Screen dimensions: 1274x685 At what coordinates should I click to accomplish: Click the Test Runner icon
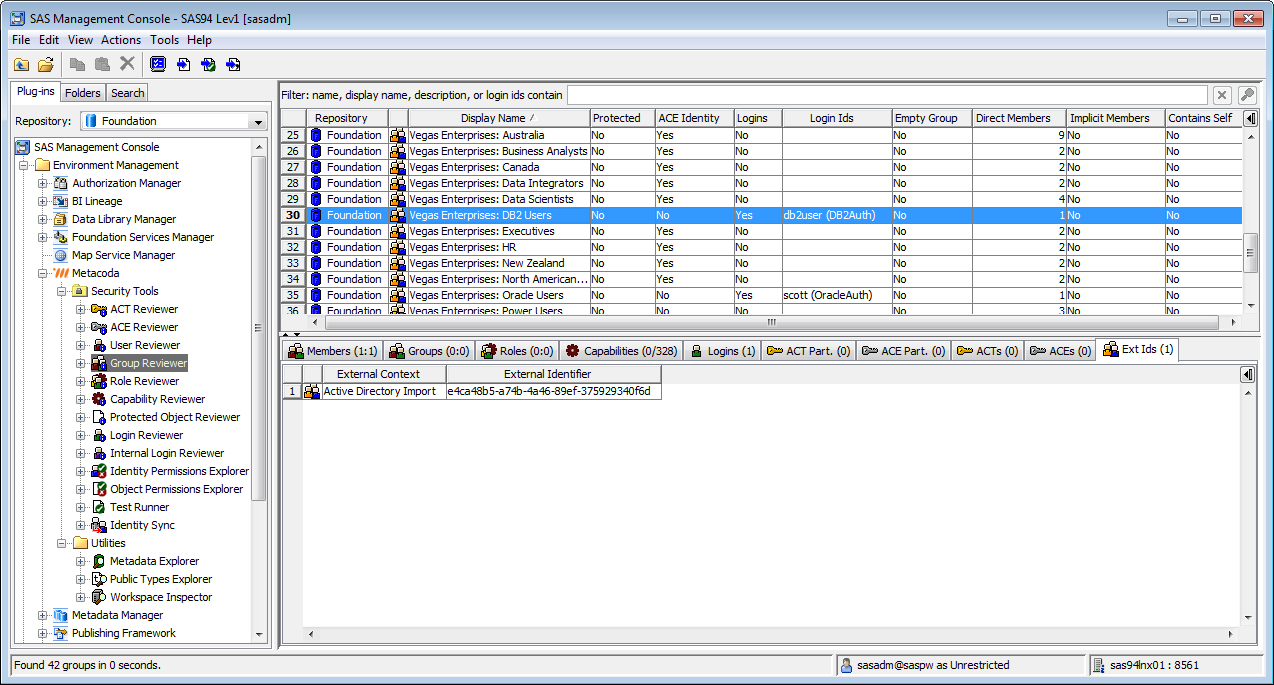tap(99, 507)
